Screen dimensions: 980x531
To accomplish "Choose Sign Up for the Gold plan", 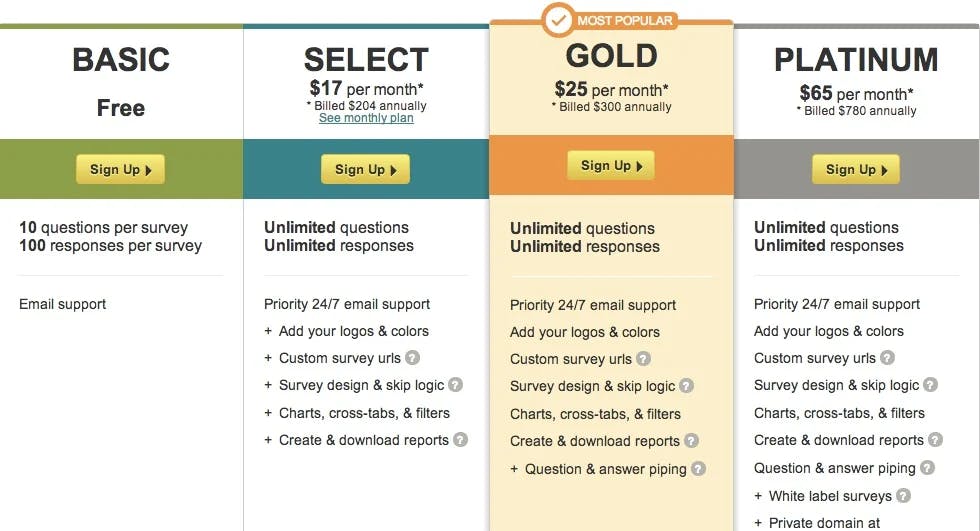I will 611,166.
